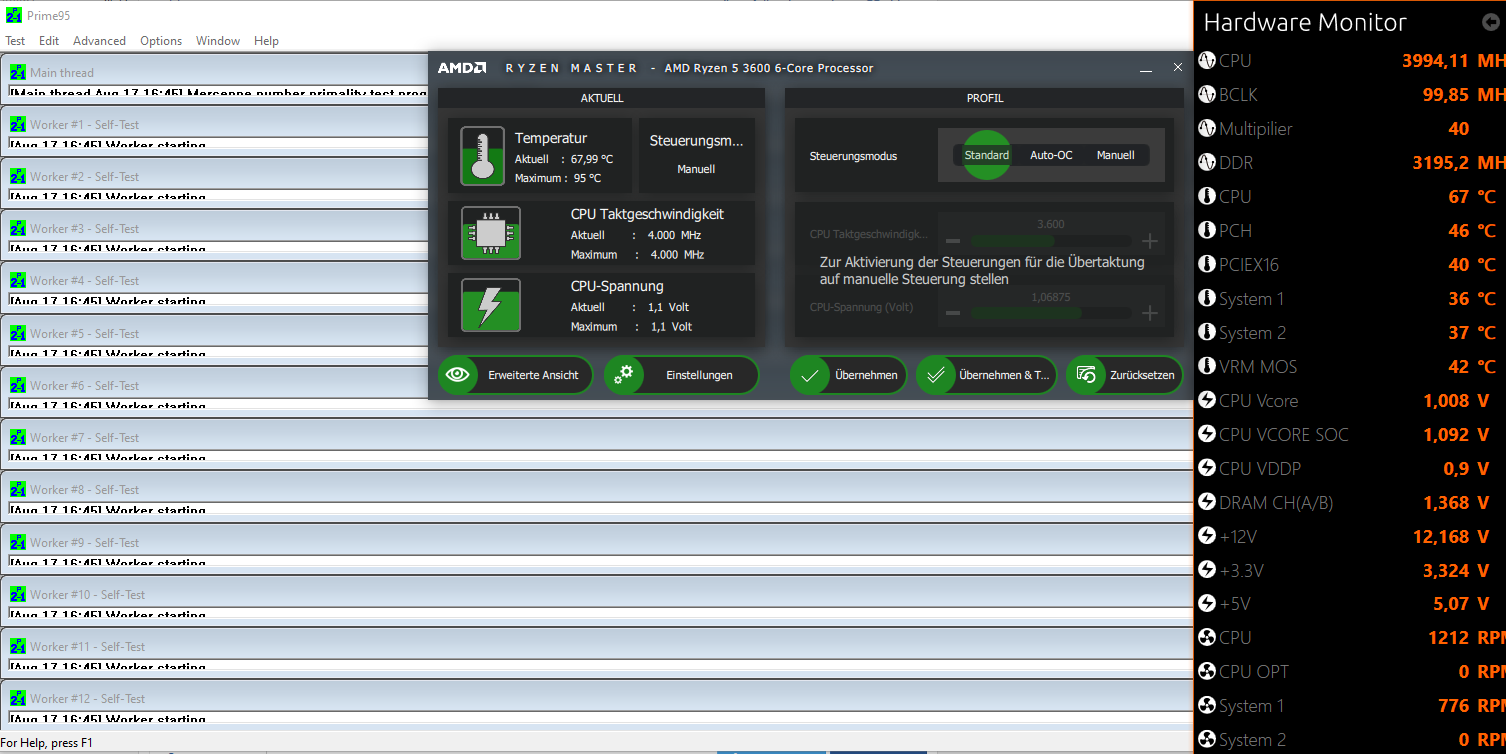Click the CPU chip Taktgeschwindigkeit icon
The width and height of the screenshot is (1506, 754).
point(491,233)
